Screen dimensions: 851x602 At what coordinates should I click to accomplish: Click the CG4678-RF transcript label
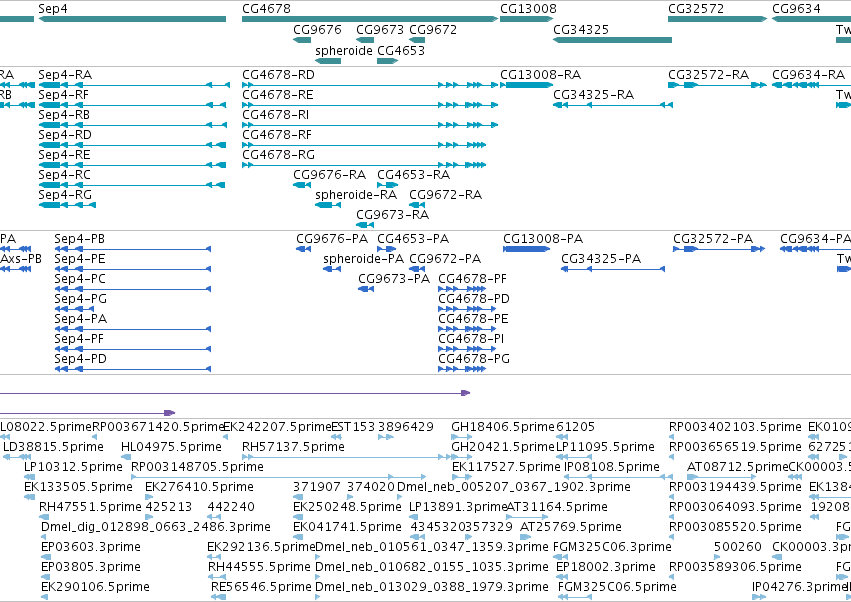click(x=277, y=135)
